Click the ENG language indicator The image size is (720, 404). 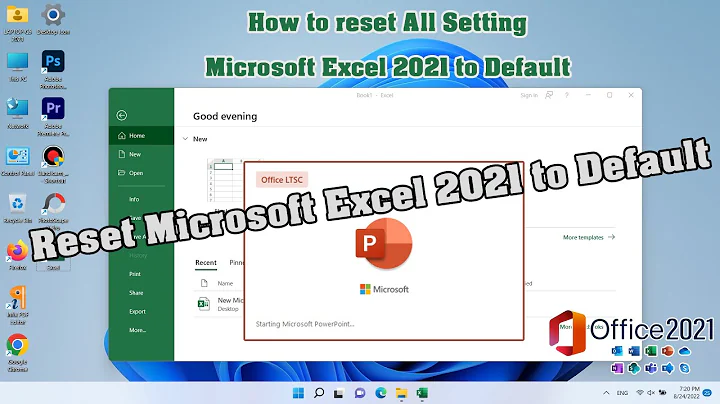622,393
